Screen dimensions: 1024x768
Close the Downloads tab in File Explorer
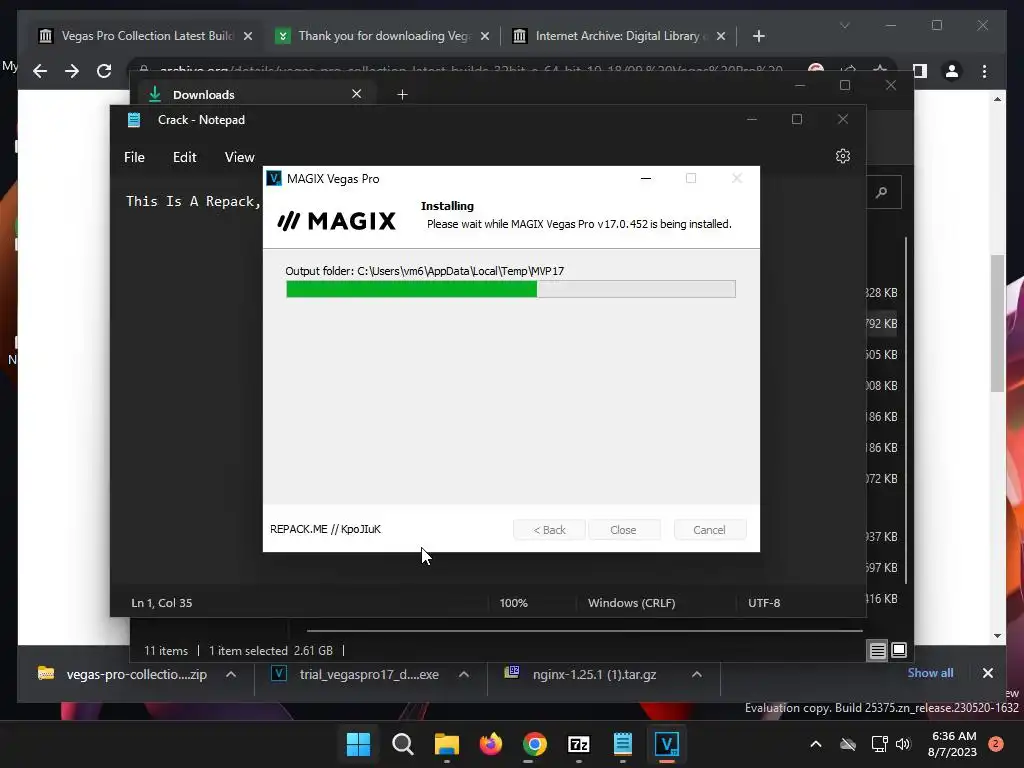tap(357, 94)
